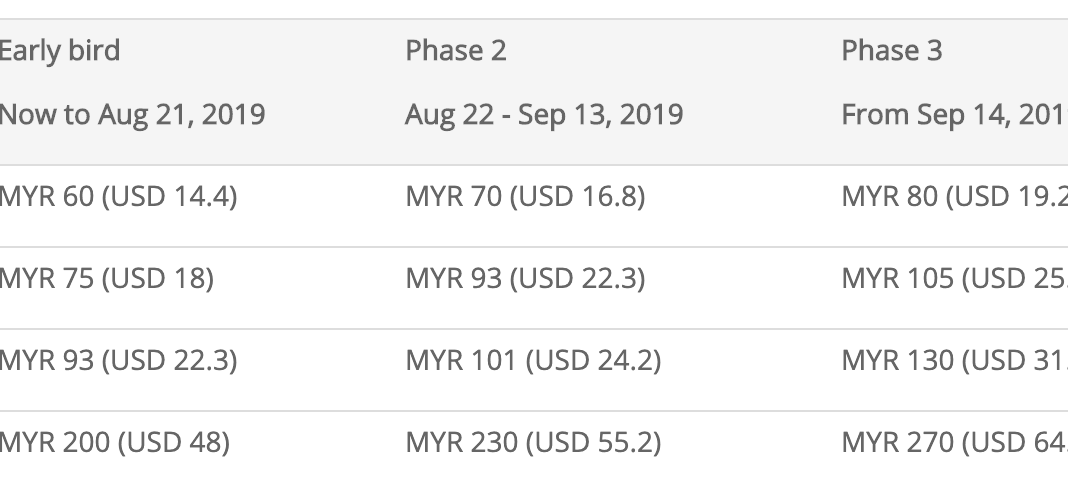Click the MYR 75 (USD 18) price
This screenshot has width=1068, height=490.
tap(106, 278)
